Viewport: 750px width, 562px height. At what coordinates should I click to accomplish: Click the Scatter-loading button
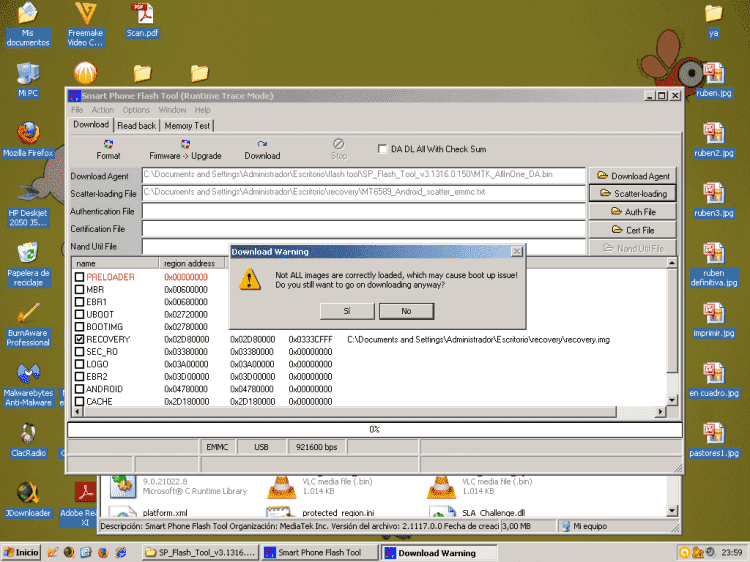(x=633, y=194)
